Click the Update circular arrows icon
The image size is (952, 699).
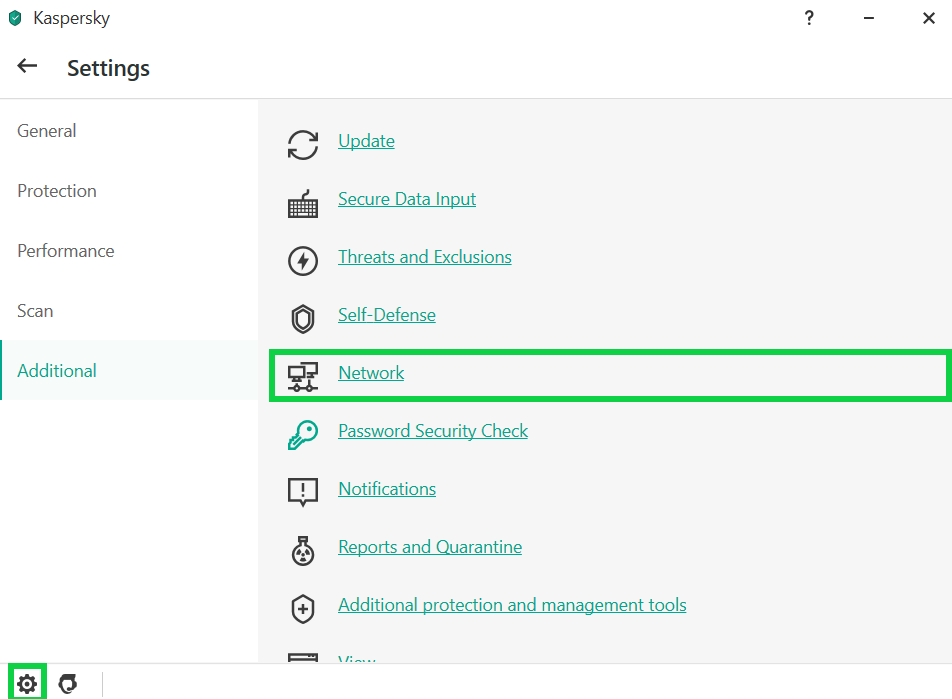302,144
